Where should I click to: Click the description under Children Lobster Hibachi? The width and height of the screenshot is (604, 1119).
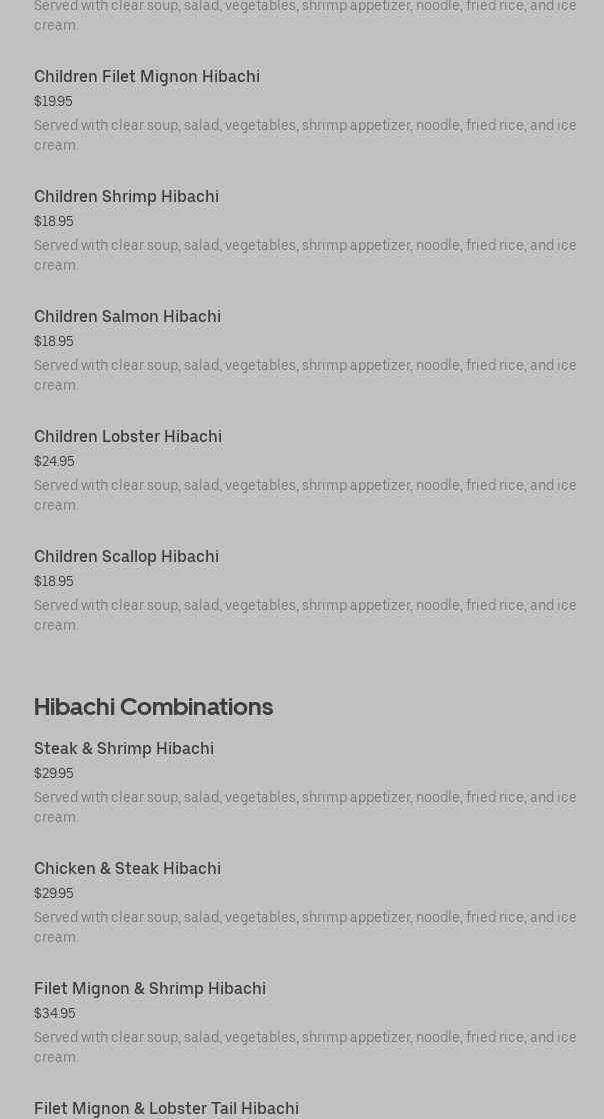pos(305,495)
